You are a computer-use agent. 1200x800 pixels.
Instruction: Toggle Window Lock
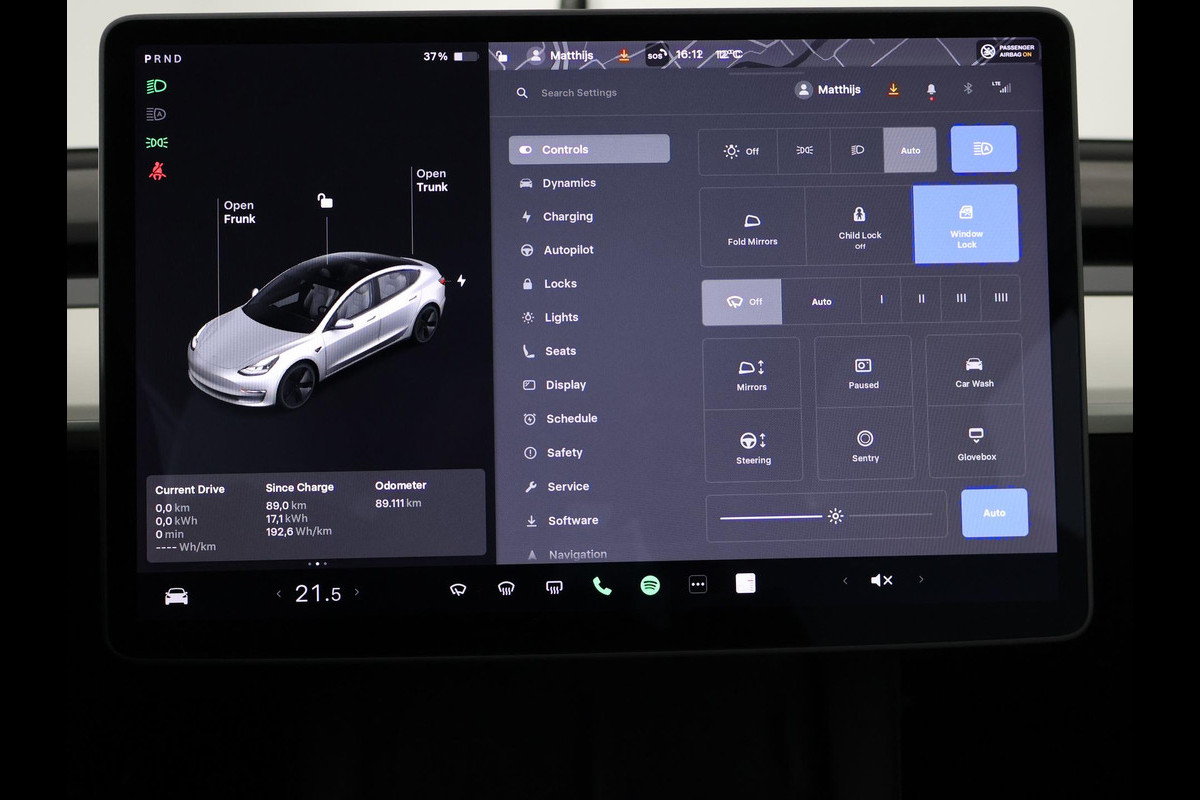[x=966, y=225]
